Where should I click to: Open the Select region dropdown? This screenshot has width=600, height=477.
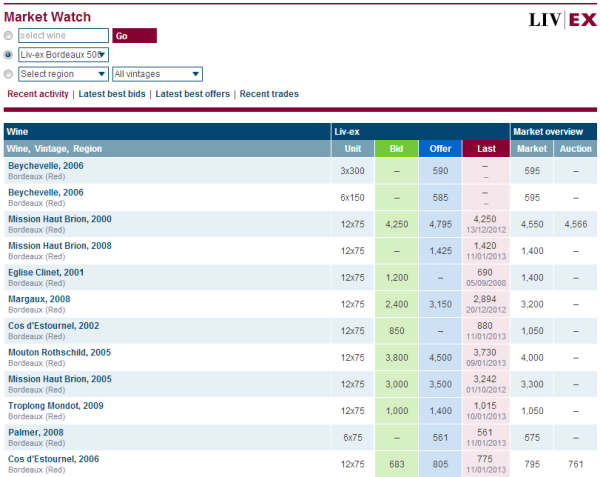tap(64, 74)
